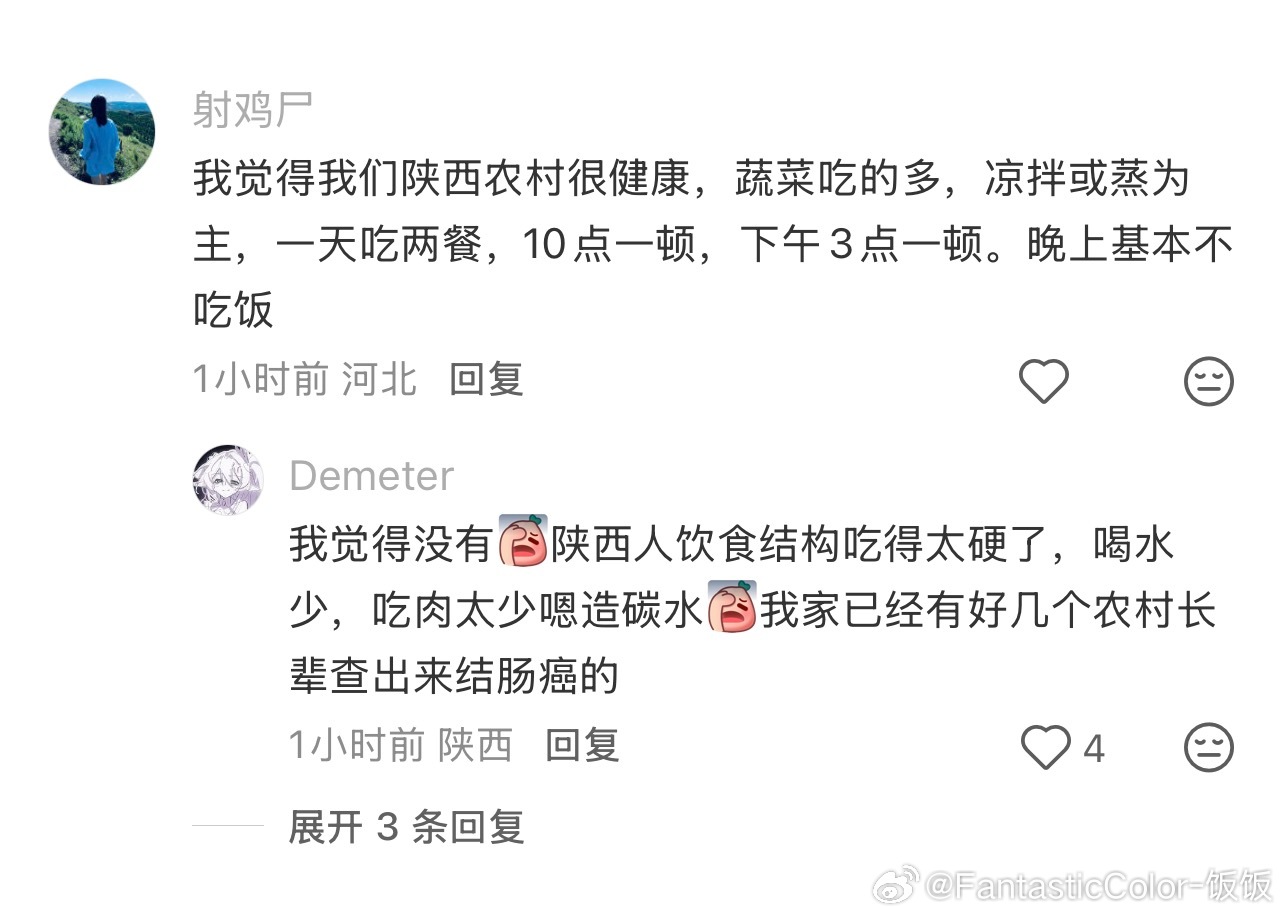Like the comment by 射鸡尸
The image size is (1284, 917).
[1043, 381]
